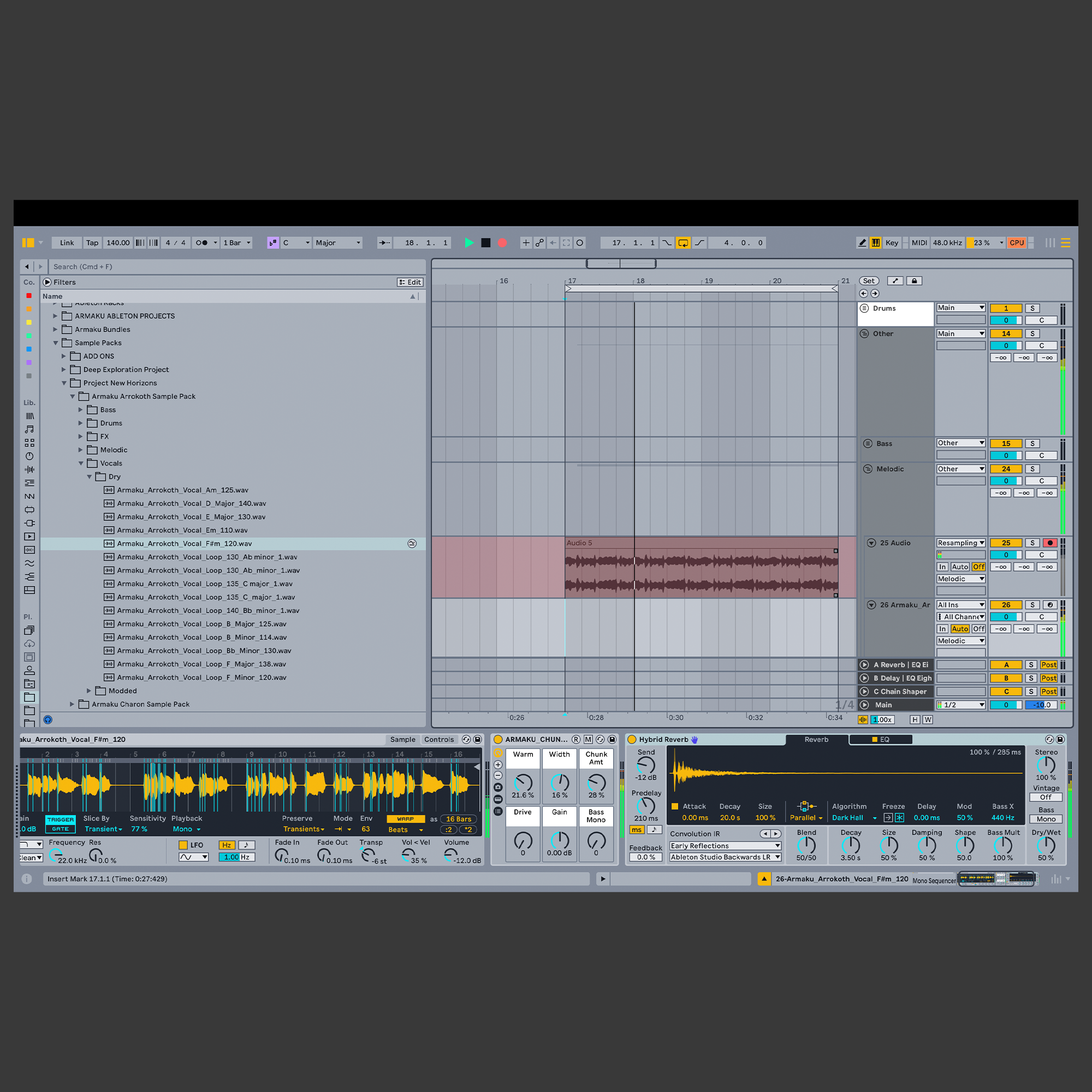Disarm recording on 25 Audio track

coord(1049,543)
